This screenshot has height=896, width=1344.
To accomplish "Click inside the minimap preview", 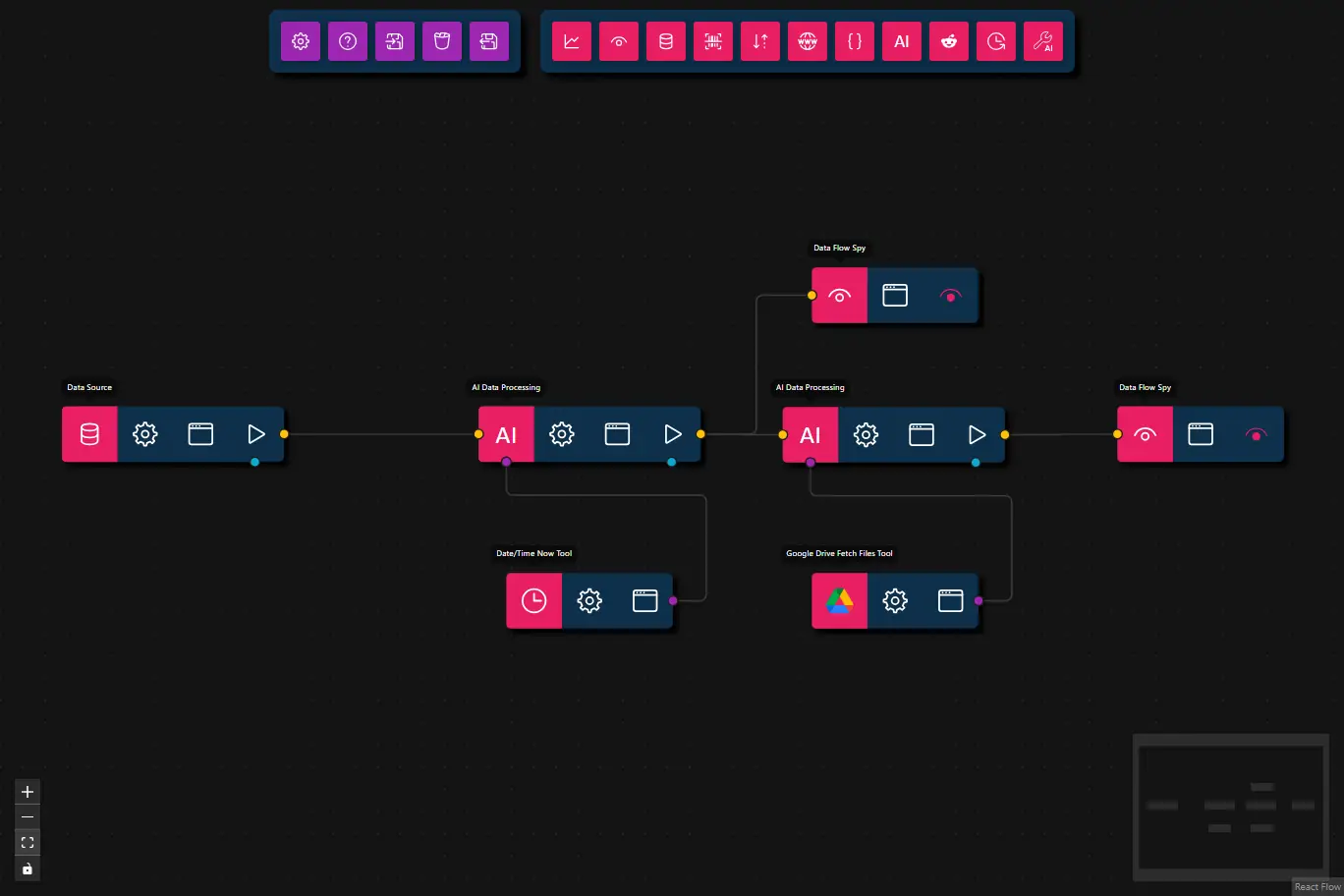I will pyautogui.click(x=1231, y=808).
